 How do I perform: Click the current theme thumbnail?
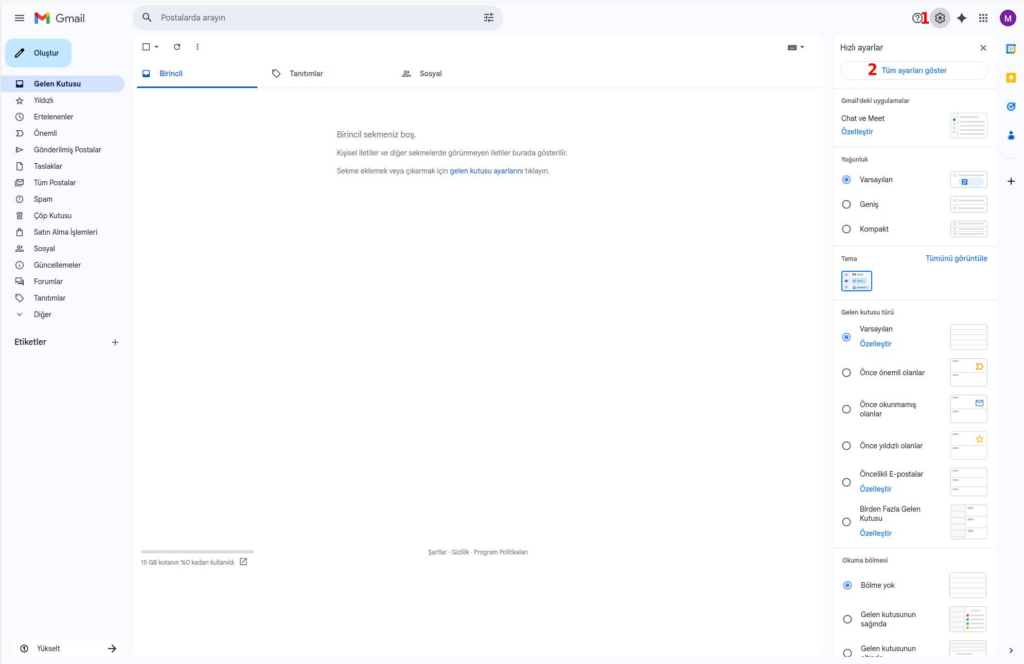[x=857, y=281]
